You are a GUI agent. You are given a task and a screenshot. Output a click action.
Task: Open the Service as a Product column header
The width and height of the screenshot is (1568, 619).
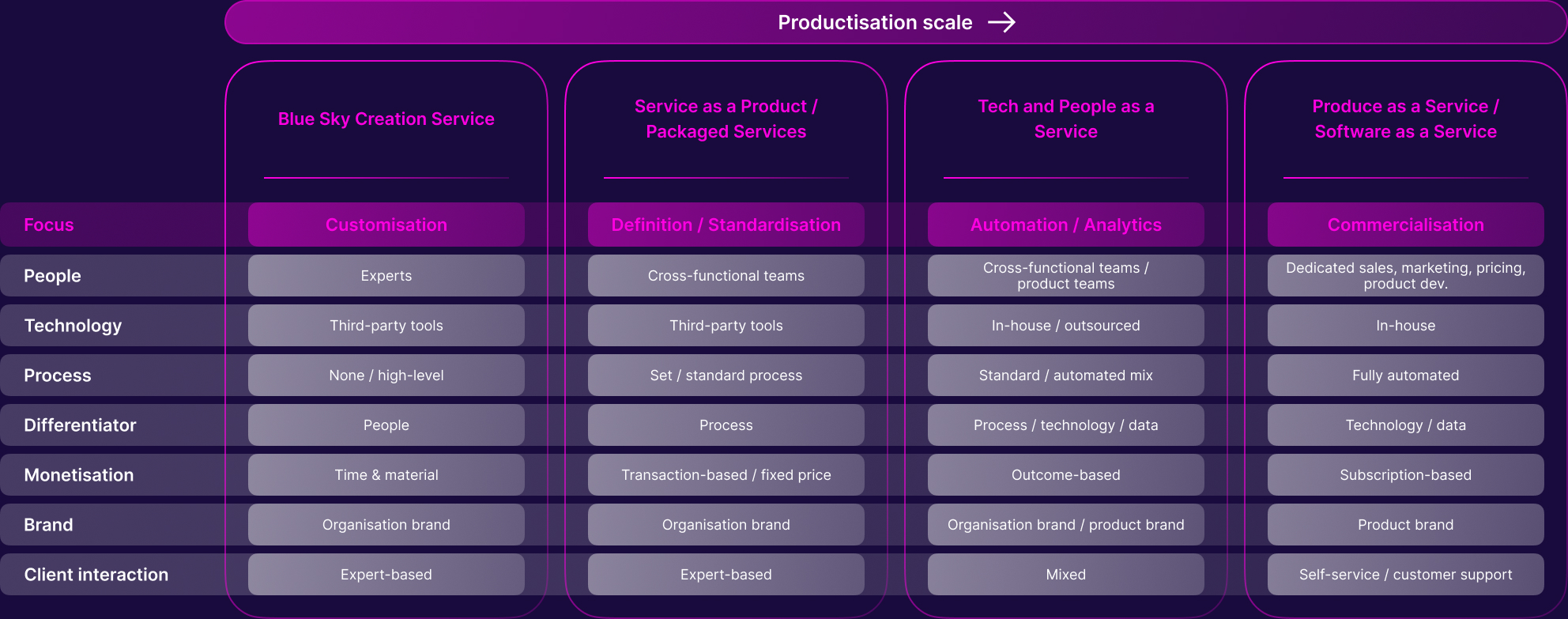coord(726,119)
